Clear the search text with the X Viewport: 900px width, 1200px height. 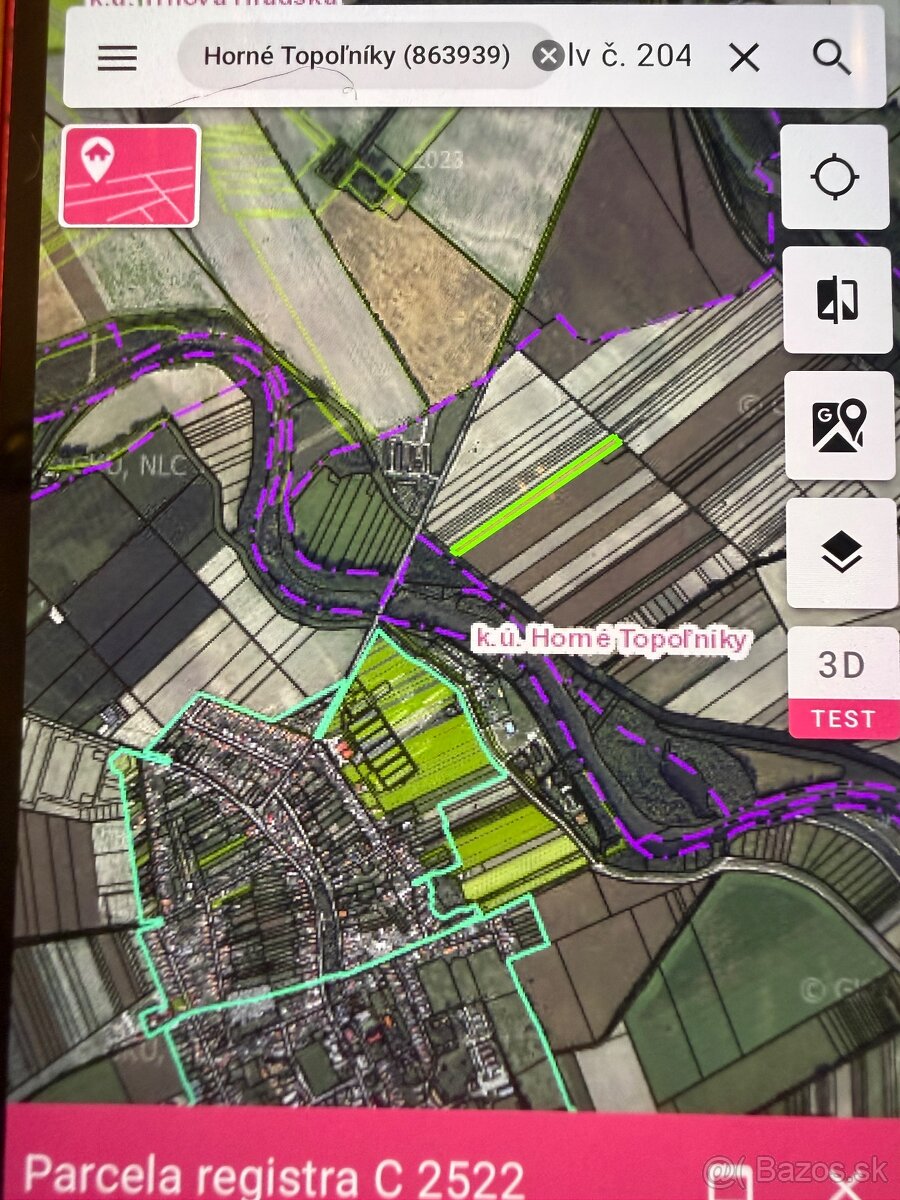click(x=744, y=58)
